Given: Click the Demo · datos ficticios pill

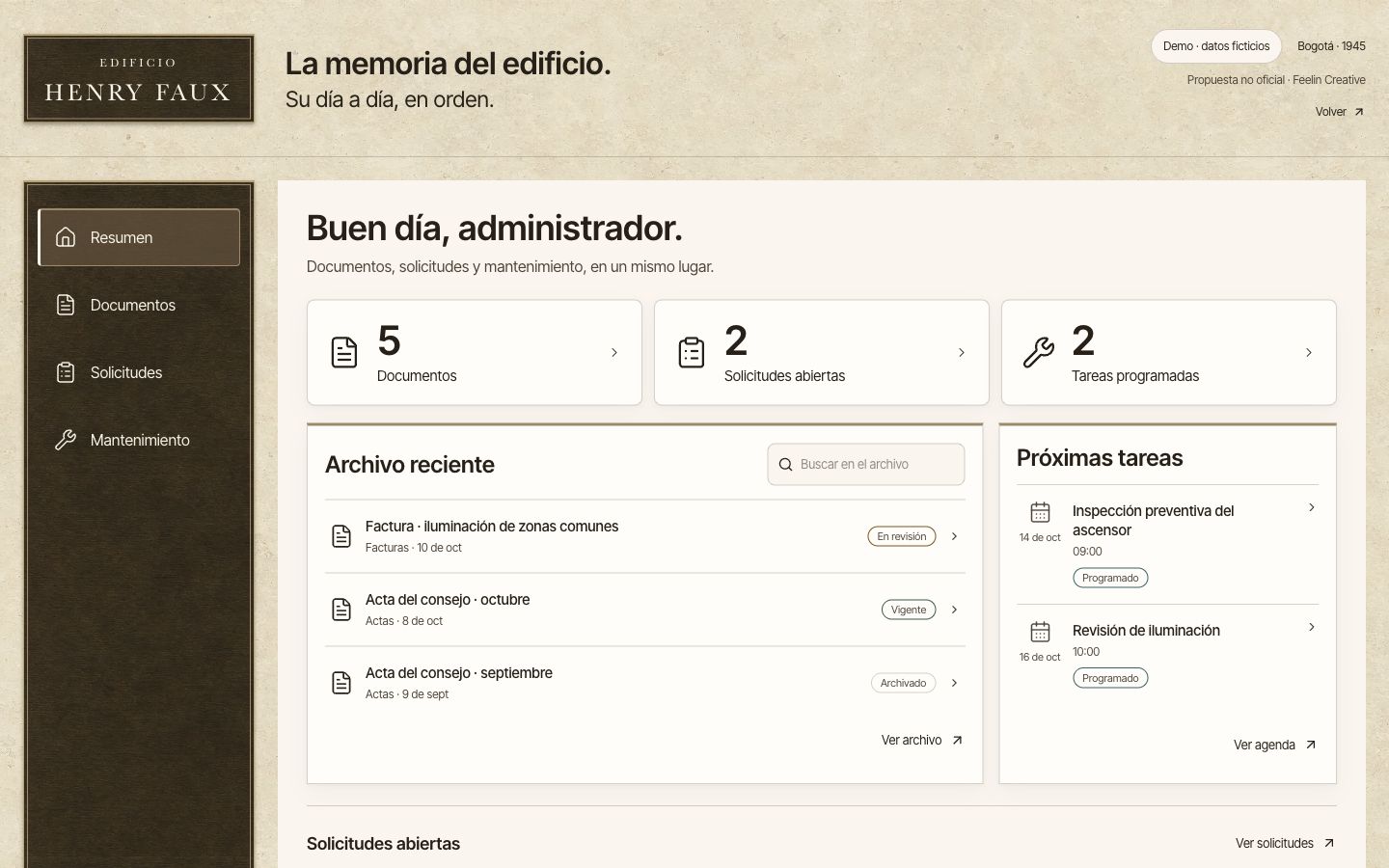Looking at the screenshot, I should (x=1216, y=46).
